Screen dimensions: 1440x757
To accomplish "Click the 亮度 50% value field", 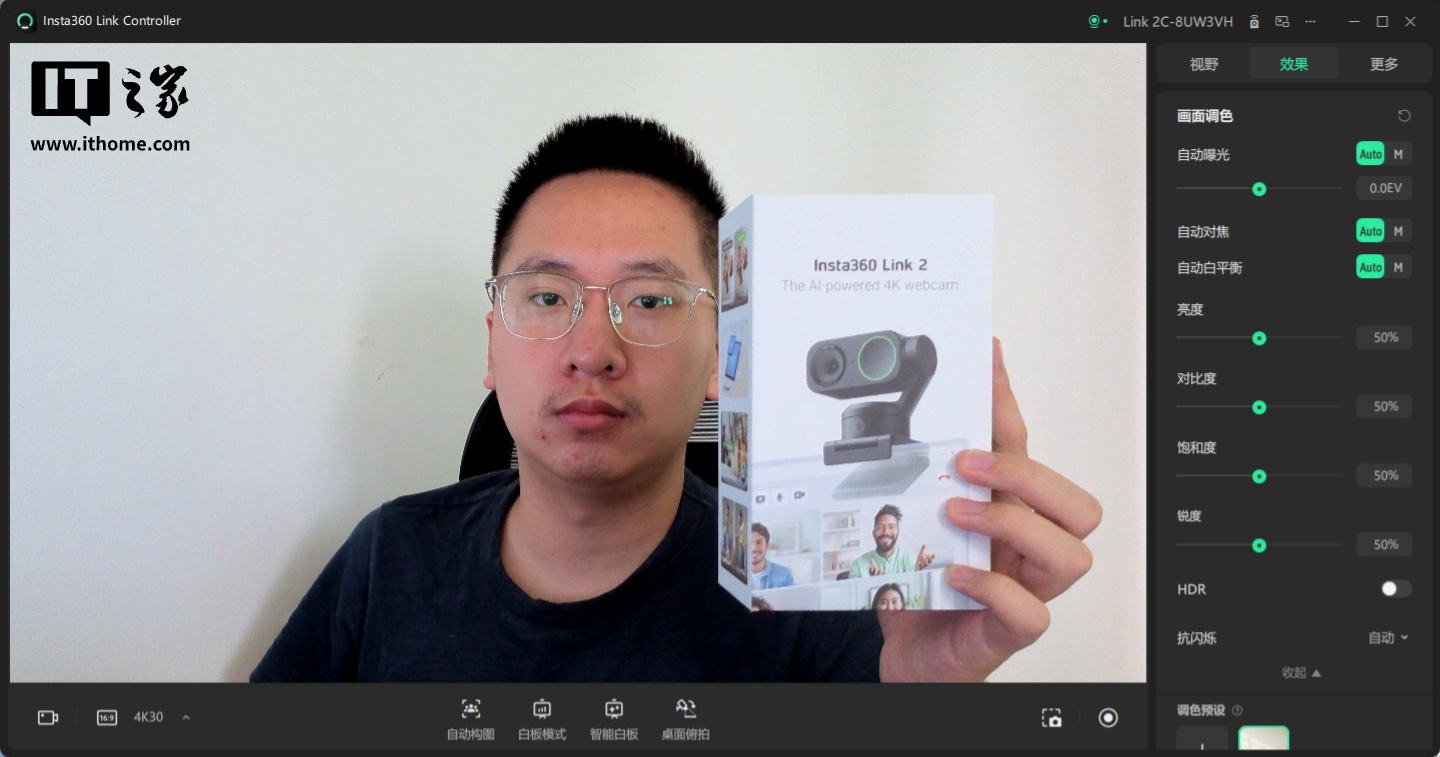I will tap(1384, 338).
